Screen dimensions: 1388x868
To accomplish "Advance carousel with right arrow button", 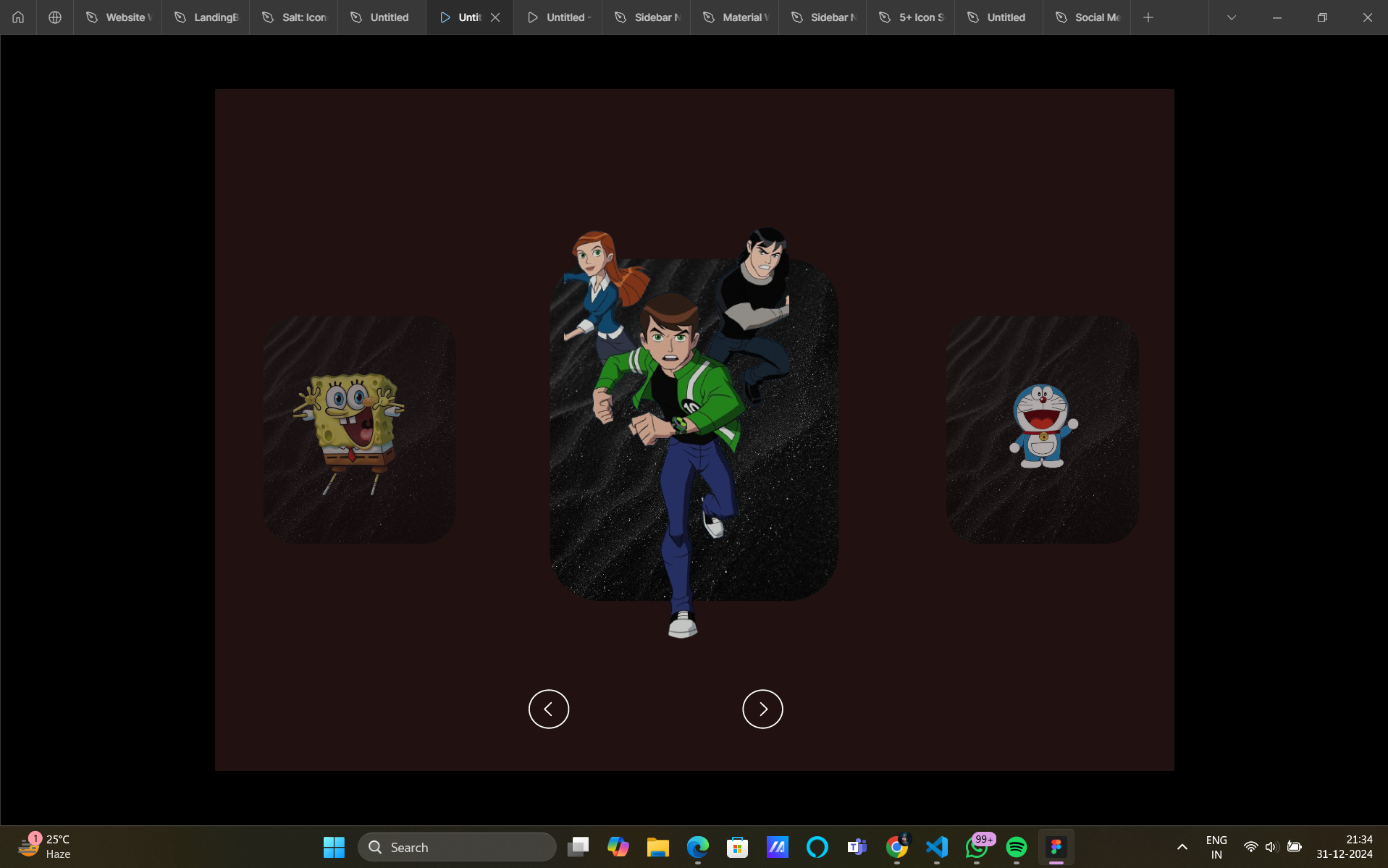I will click(762, 709).
